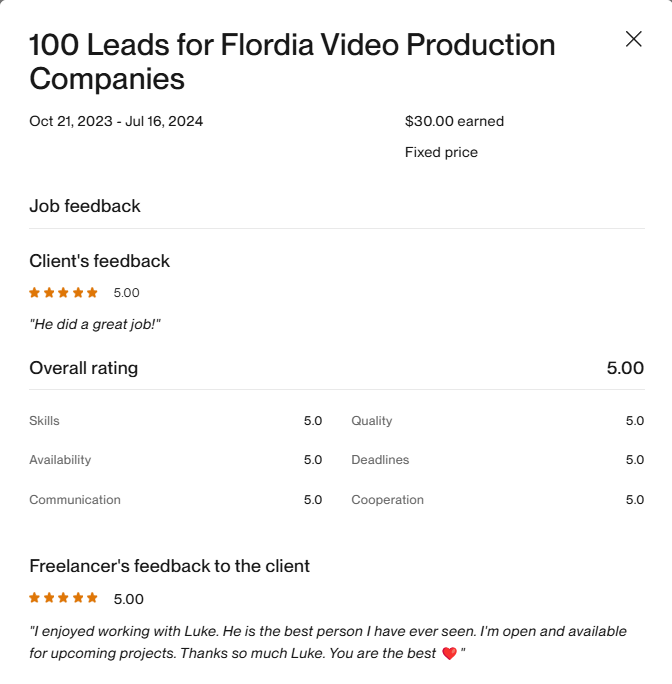
Task: Click the Availability rating label
Action: [60, 460]
